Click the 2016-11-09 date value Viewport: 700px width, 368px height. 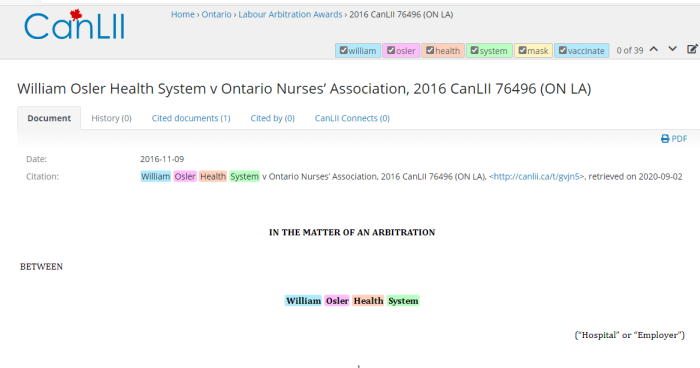[x=162, y=159]
